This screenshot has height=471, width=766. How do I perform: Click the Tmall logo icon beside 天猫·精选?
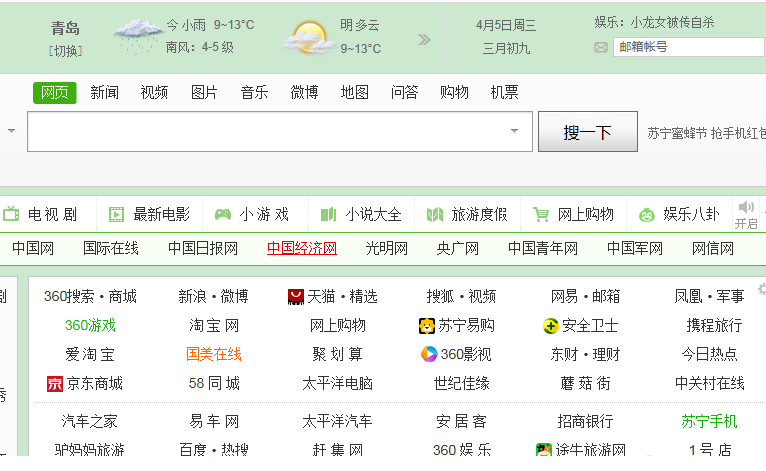click(x=296, y=297)
